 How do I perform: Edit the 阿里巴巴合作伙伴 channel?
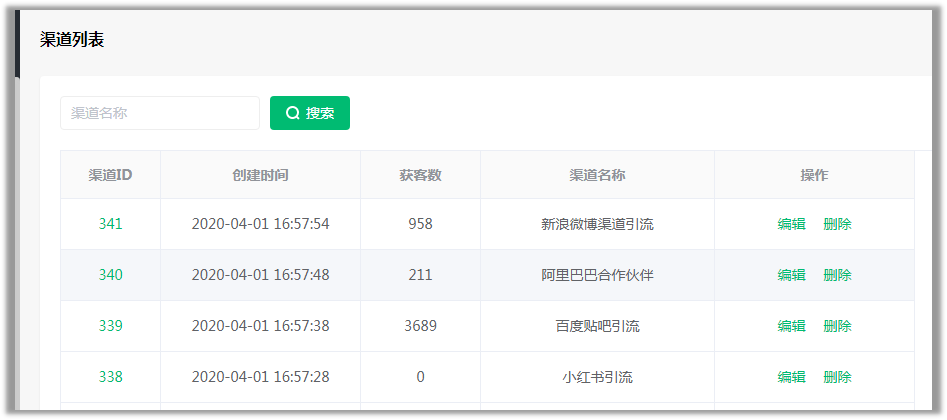[x=792, y=275]
